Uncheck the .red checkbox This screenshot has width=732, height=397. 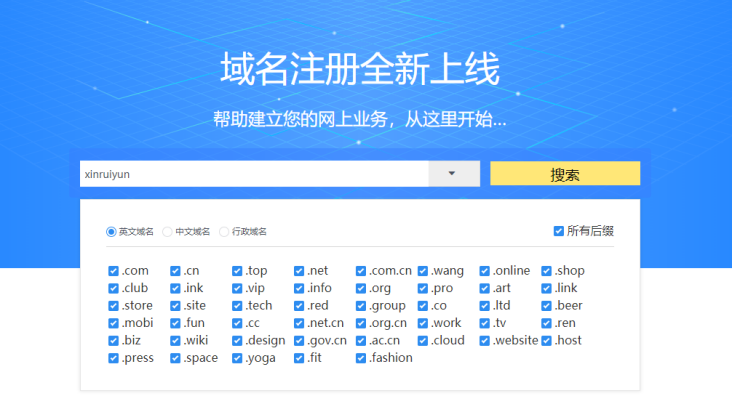299,306
